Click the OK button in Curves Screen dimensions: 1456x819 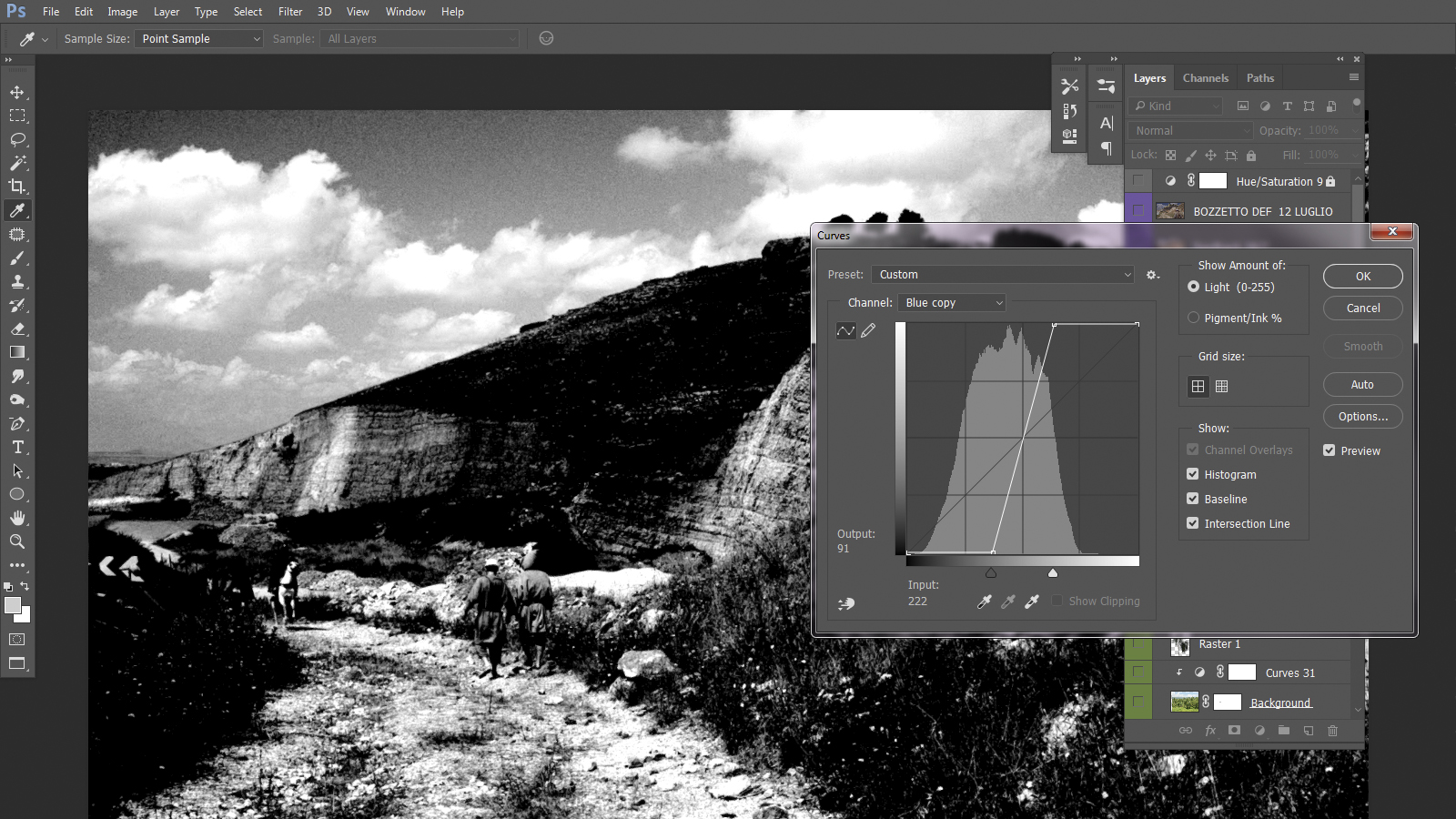click(1362, 277)
